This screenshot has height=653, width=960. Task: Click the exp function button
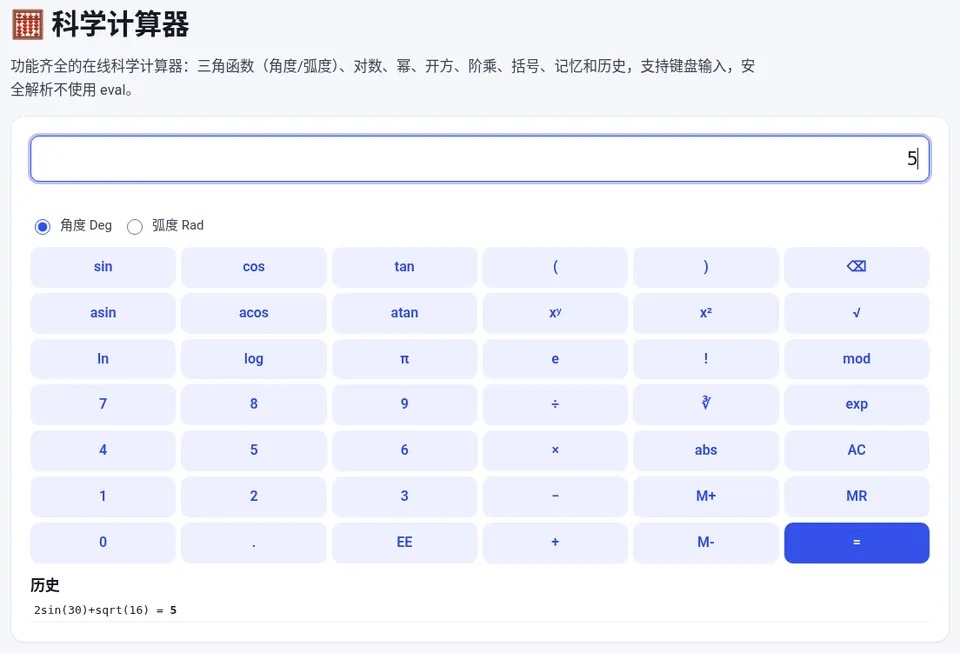click(x=856, y=404)
